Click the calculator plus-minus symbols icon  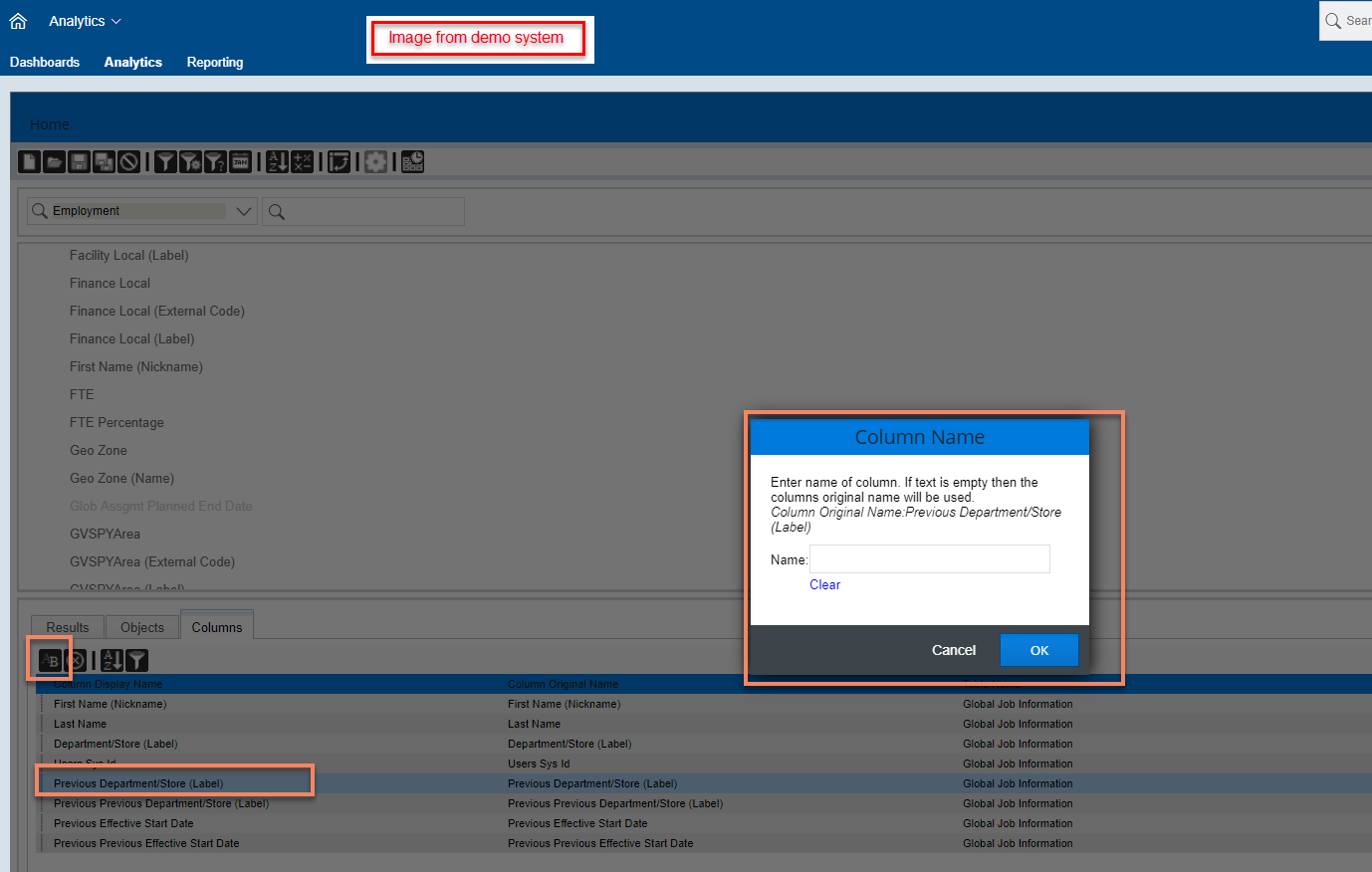(x=303, y=161)
